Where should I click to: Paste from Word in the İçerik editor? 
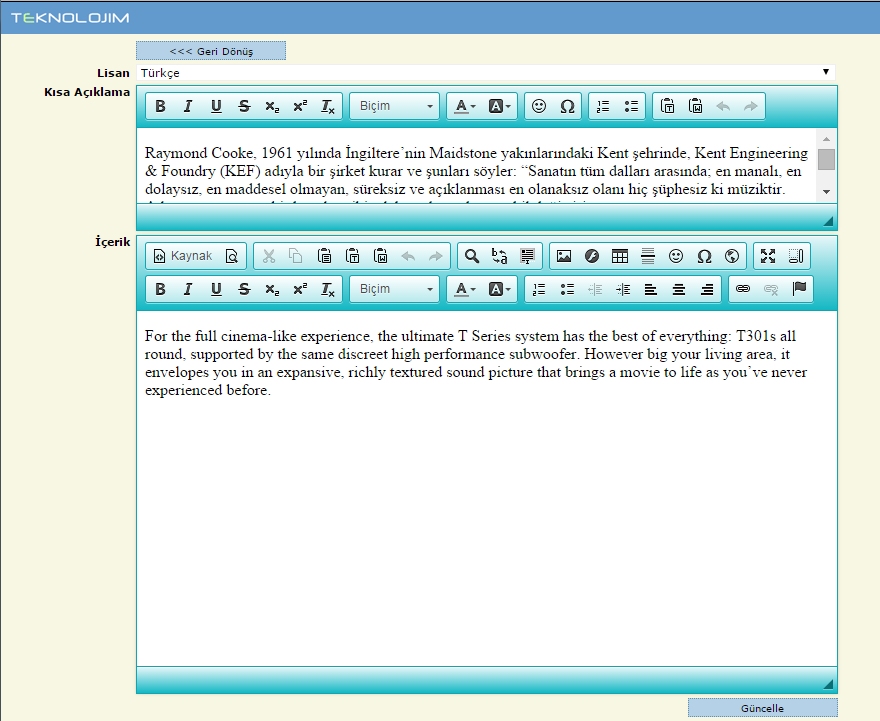(381, 256)
